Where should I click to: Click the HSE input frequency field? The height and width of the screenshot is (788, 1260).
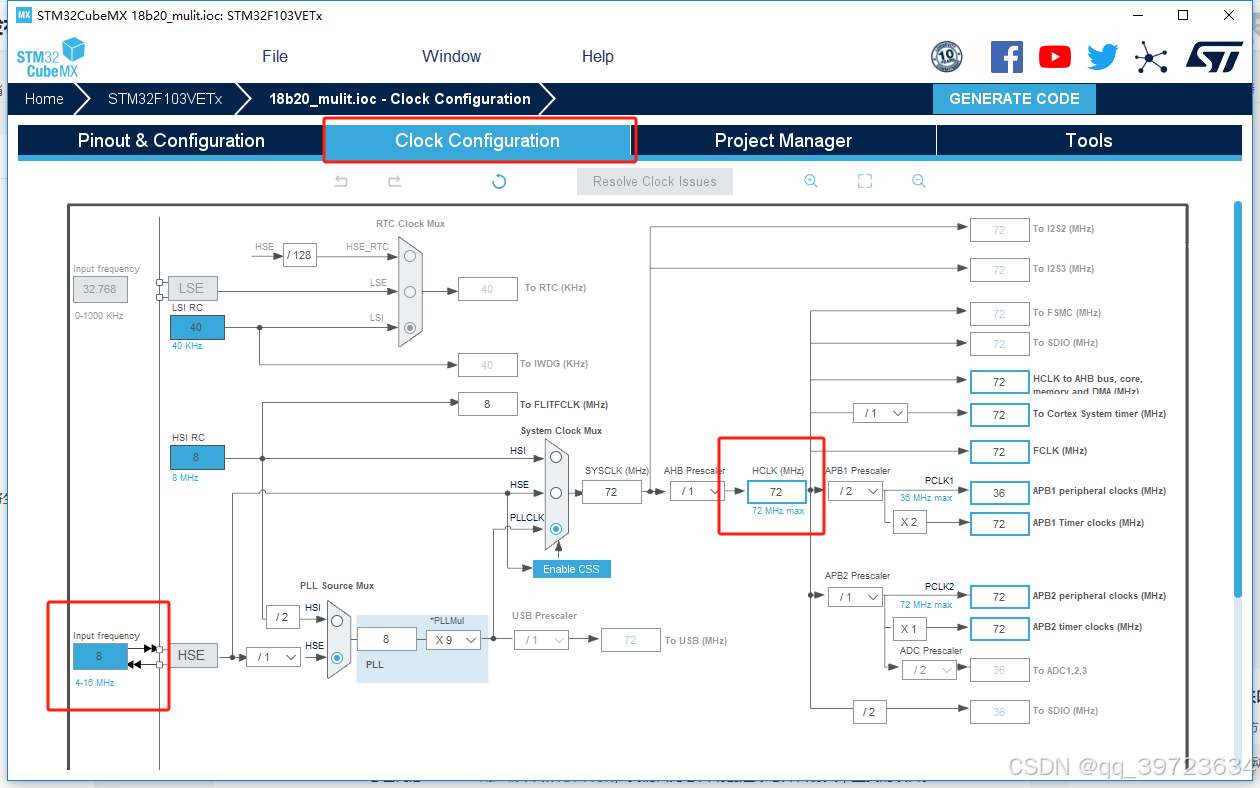[100, 656]
